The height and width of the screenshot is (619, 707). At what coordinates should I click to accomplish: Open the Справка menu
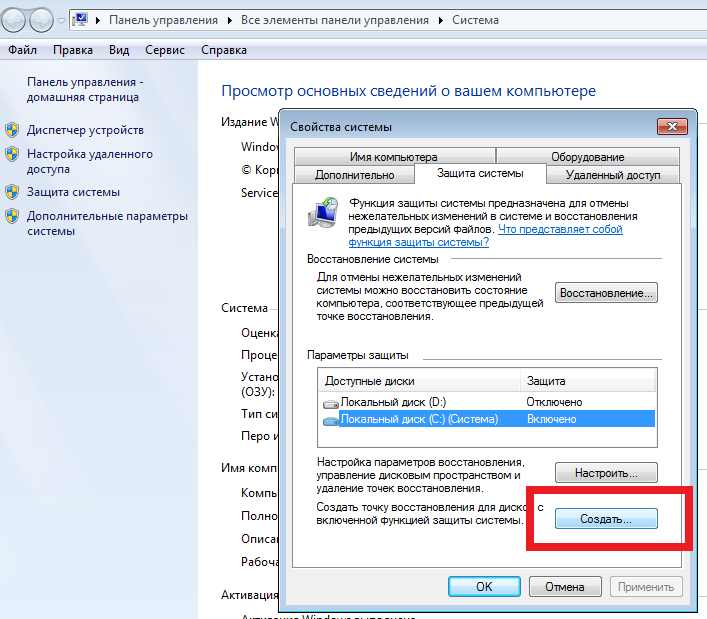tap(224, 50)
